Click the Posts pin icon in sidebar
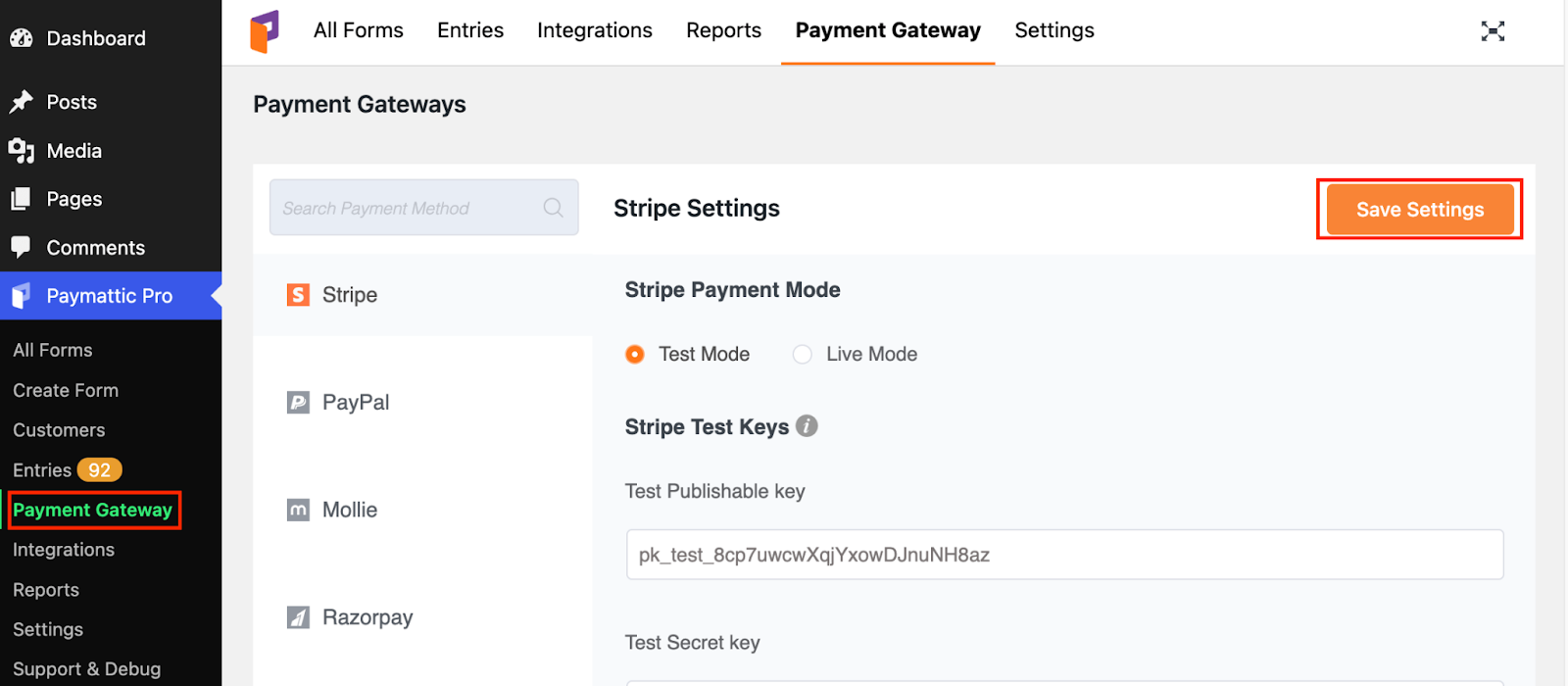1568x686 pixels. [22, 102]
